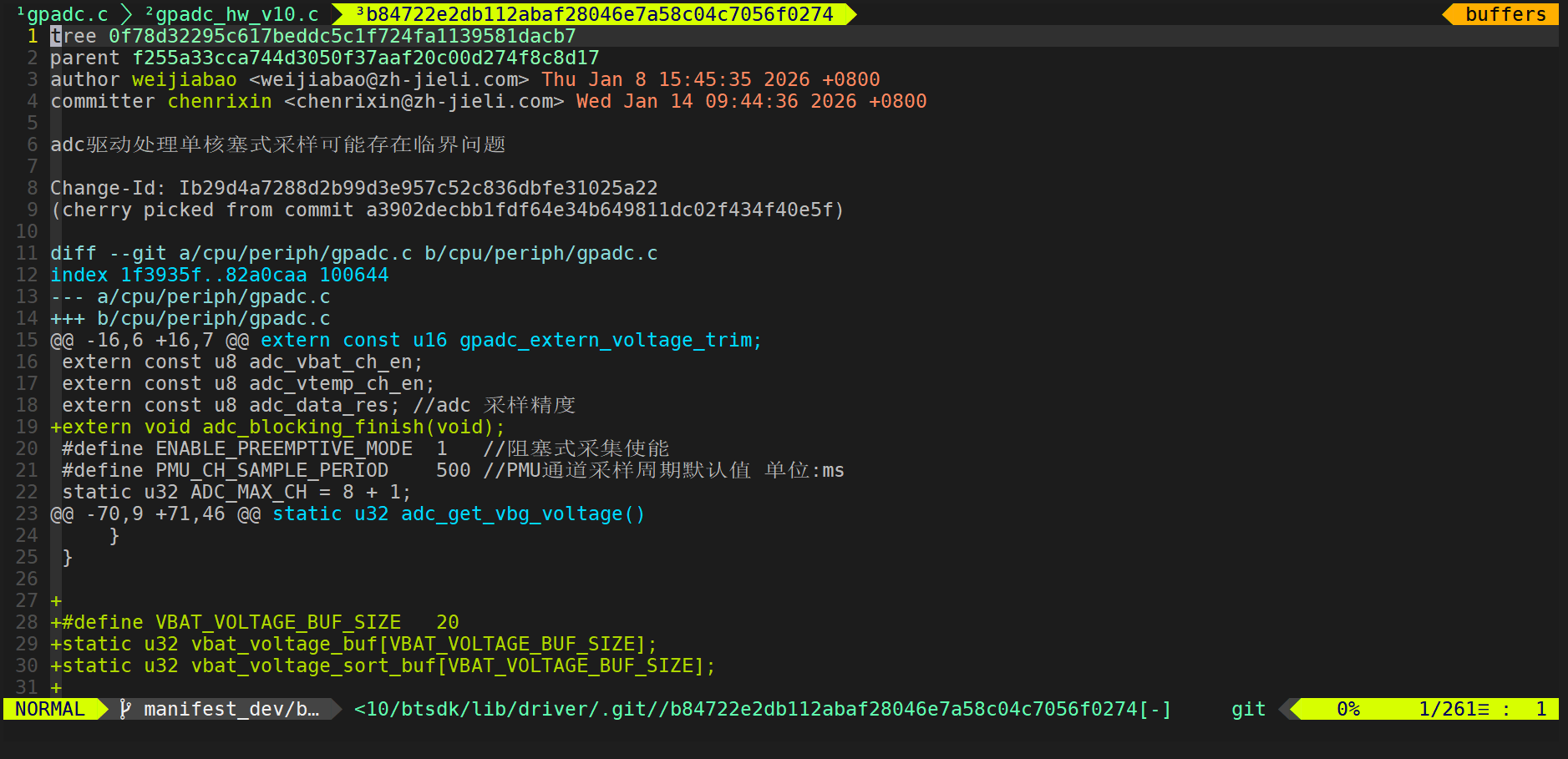
Task: Click the vbat_voltage_sort_buf declaration
Action: tap(383, 665)
